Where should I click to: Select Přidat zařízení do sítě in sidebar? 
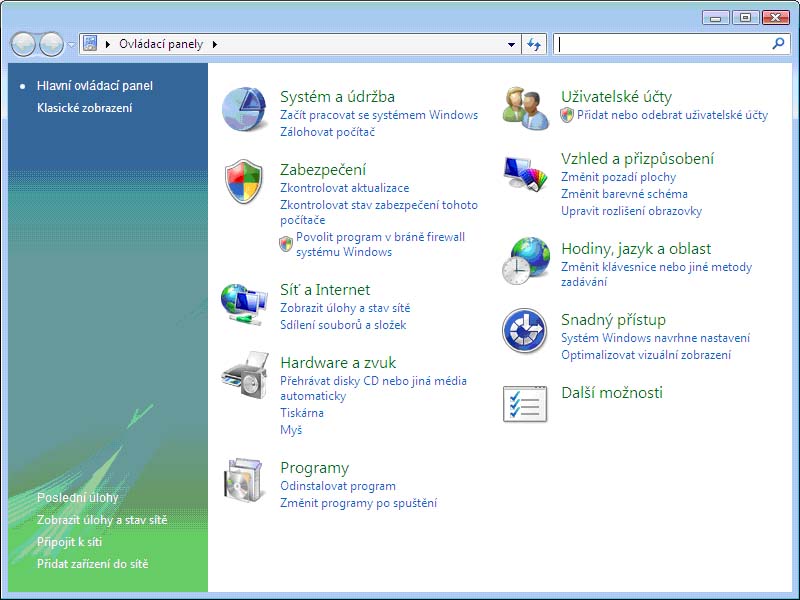92,564
